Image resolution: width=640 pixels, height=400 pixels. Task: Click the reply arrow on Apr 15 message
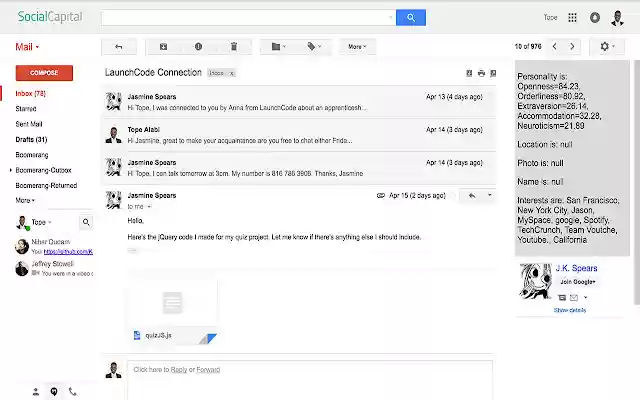472,196
